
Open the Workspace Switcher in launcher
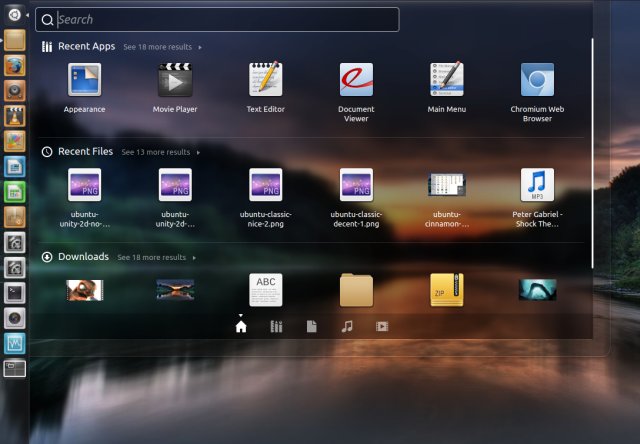click(15, 369)
